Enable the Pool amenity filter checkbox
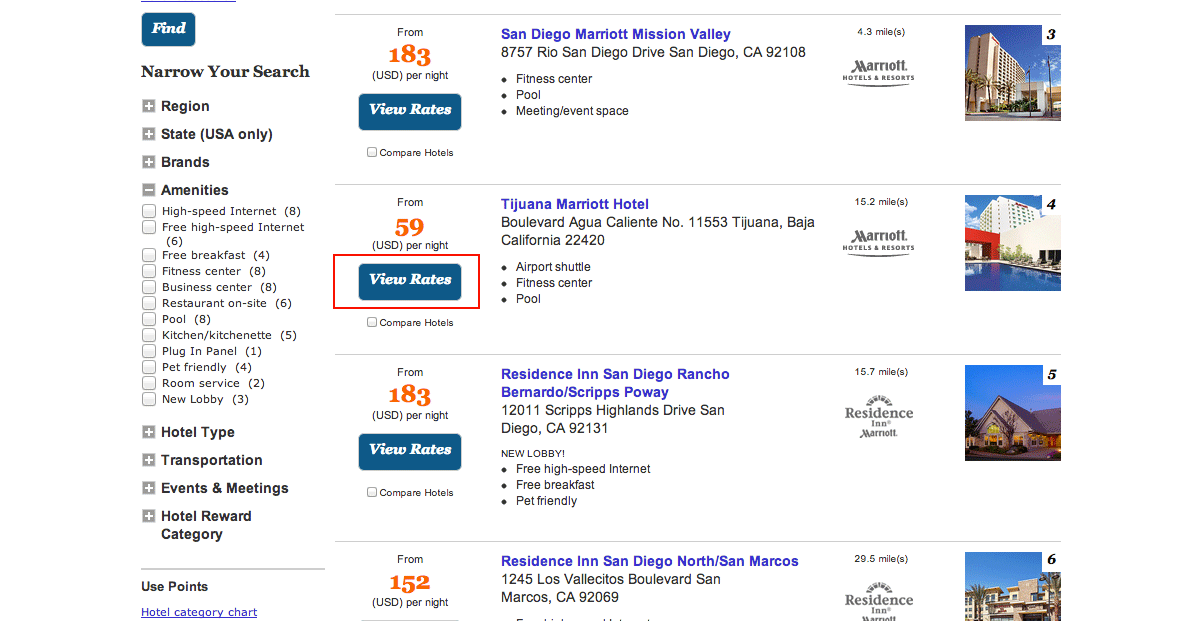The image size is (1182, 621). [149, 319]
